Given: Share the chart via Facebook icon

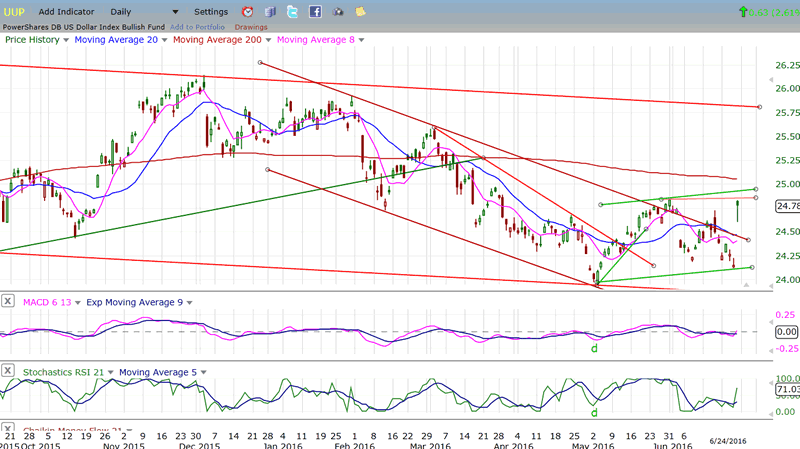Looking at the screenshot, I should pyautogui.click(x=315, y=12).
